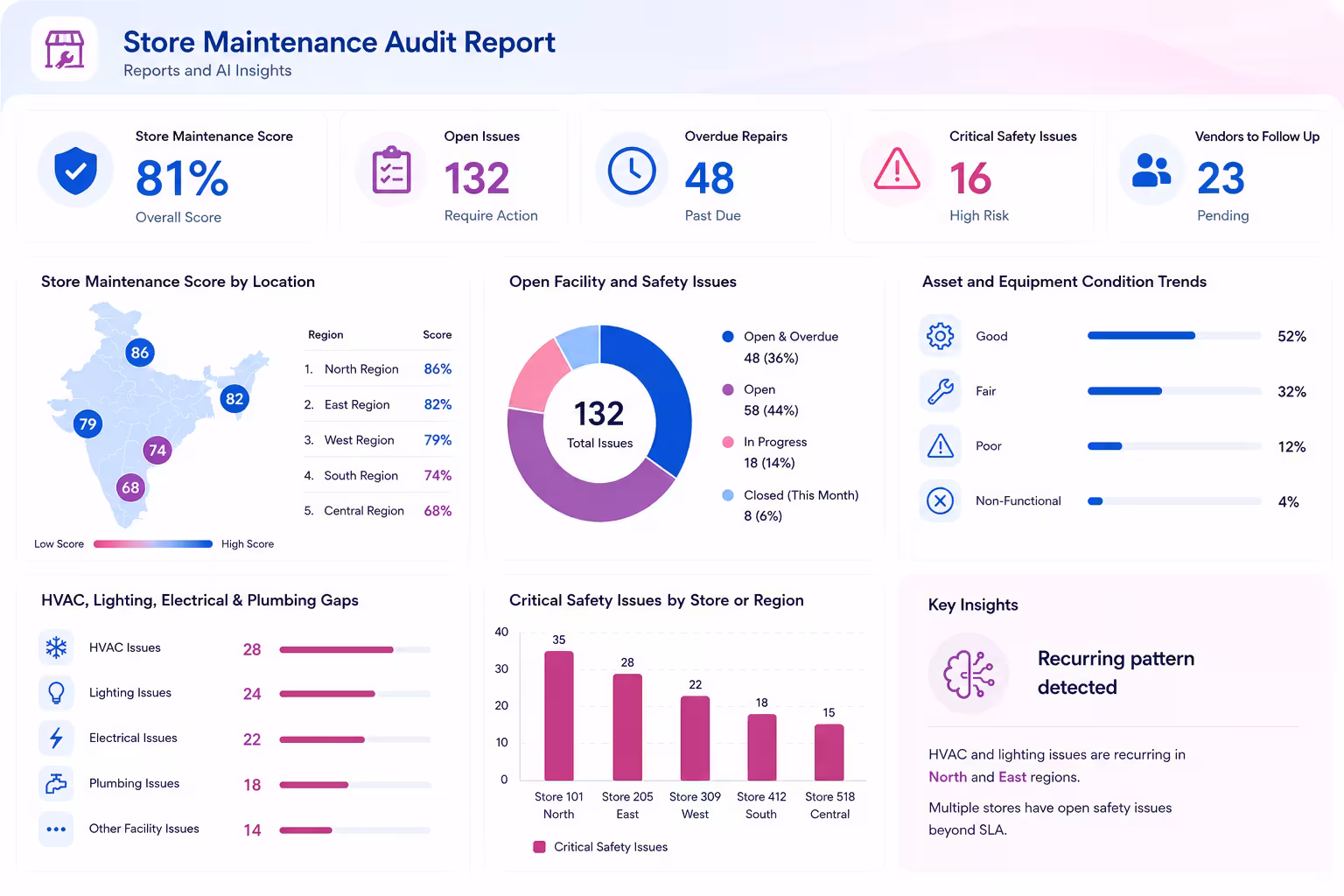Select the Central Region 68% row
This screenshot has height=896, width=1344.
pyautogui.click(x=378, y=511)
